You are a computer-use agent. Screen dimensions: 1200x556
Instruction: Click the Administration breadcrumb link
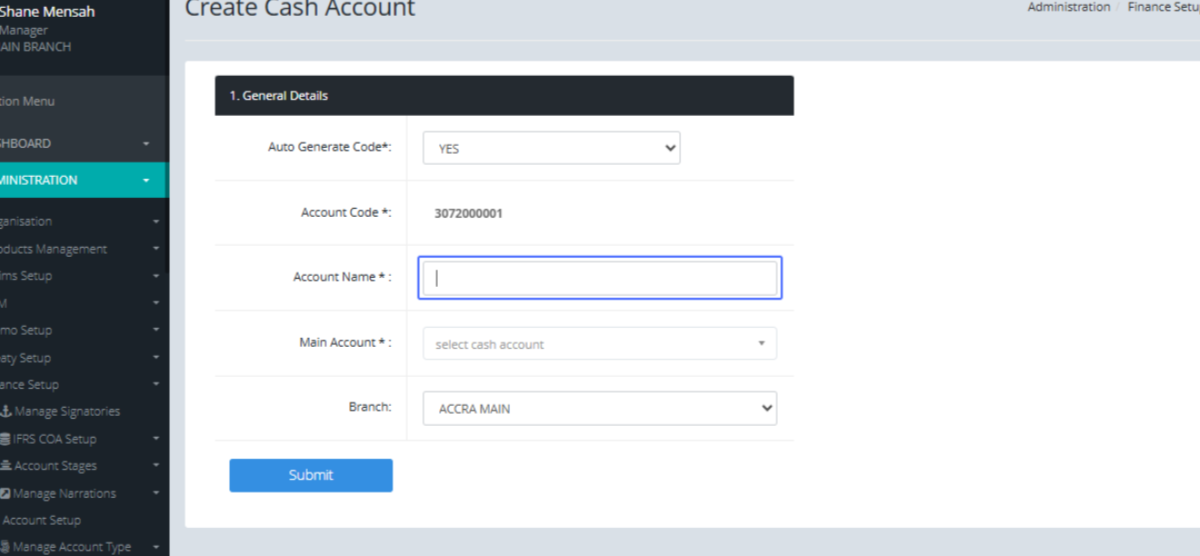1068,7
